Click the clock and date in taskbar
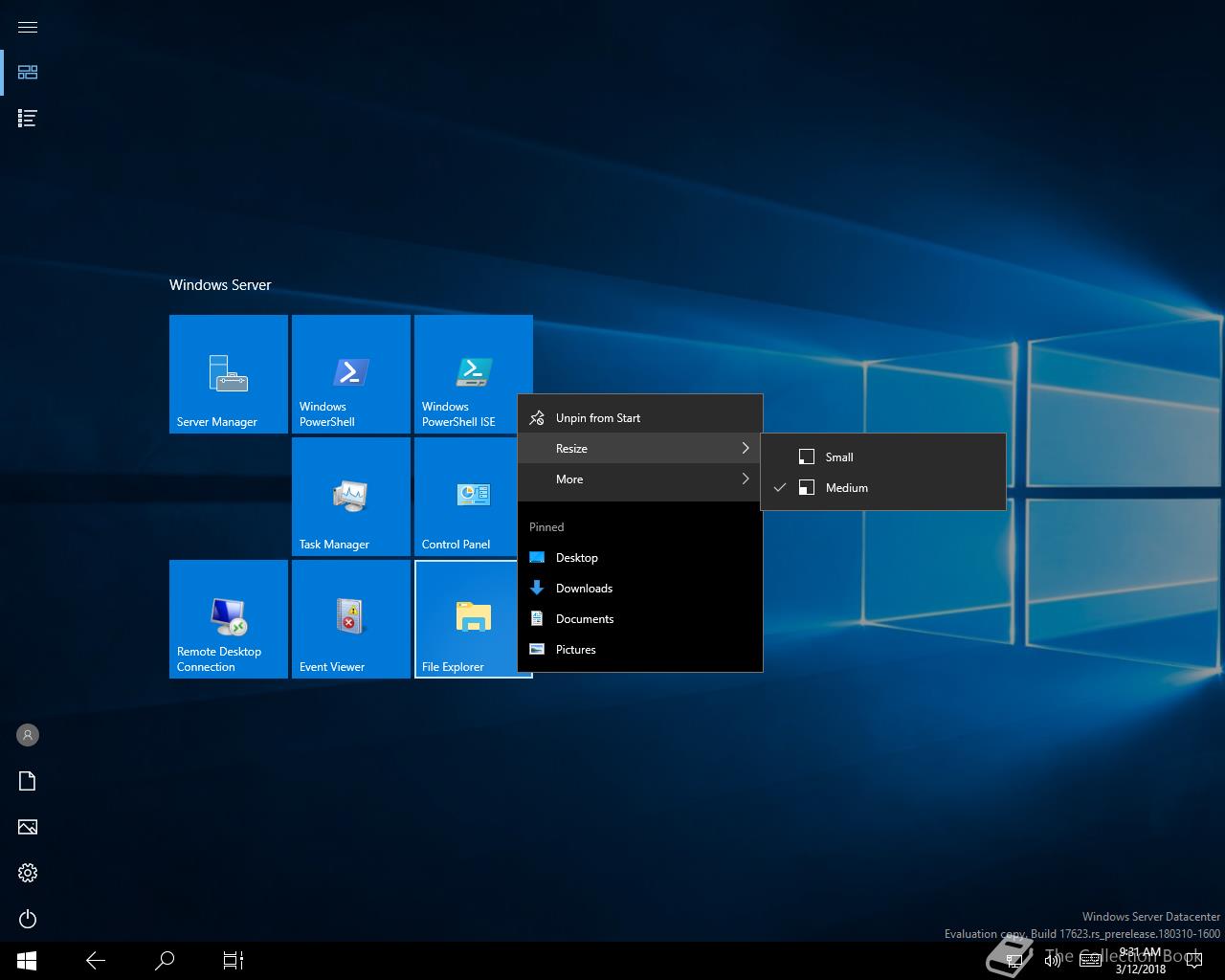Image resolution: width=1225 pixels, height=980 pixels. pyautogui.click(x=1140, y=961)
